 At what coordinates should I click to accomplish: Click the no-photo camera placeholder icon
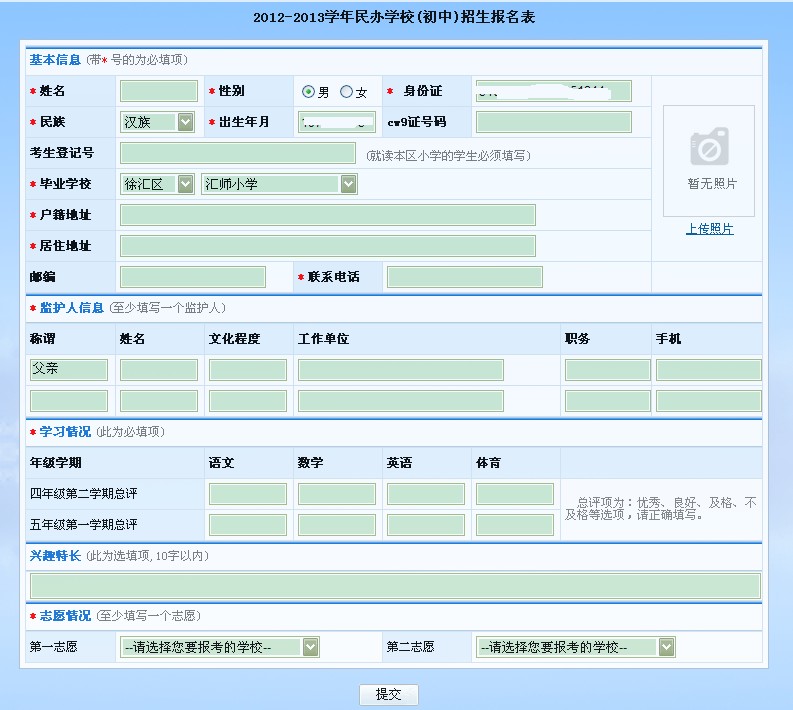pos(709,149)
